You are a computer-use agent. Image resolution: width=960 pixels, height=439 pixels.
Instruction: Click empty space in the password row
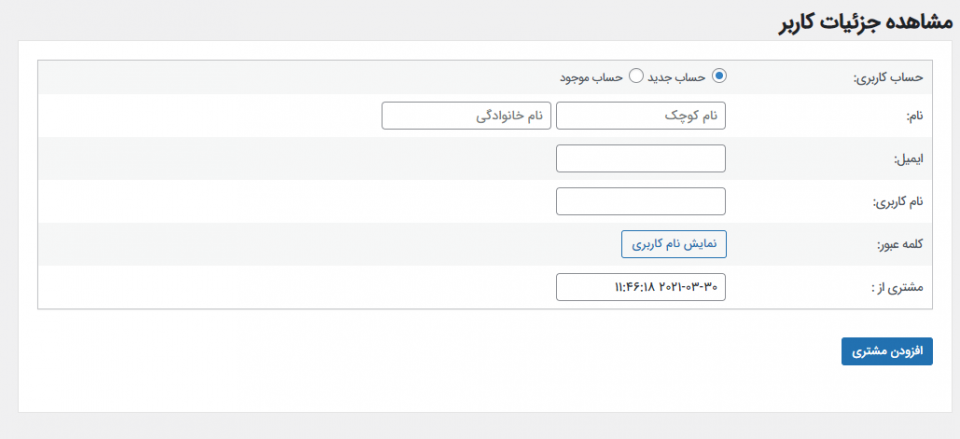tap(350, 244)
